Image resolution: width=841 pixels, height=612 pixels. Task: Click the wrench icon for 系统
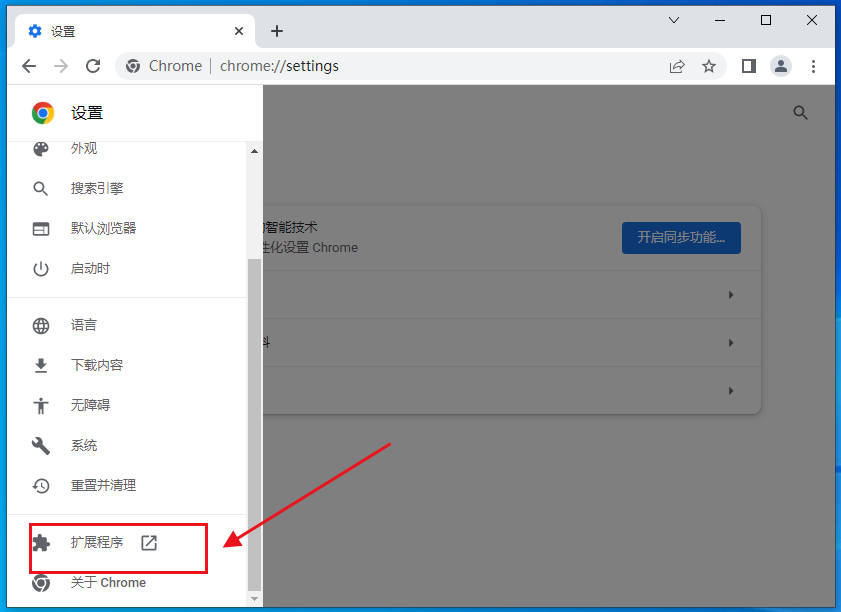(41, 446)
